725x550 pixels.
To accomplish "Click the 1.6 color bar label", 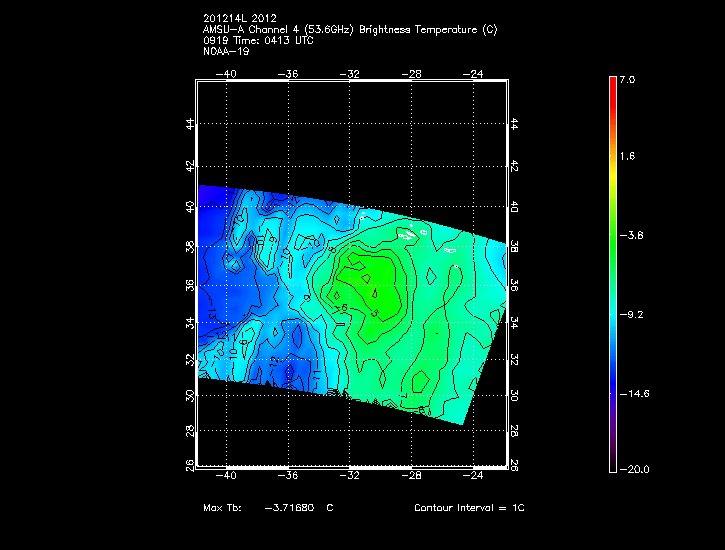I will pos(626,157).
